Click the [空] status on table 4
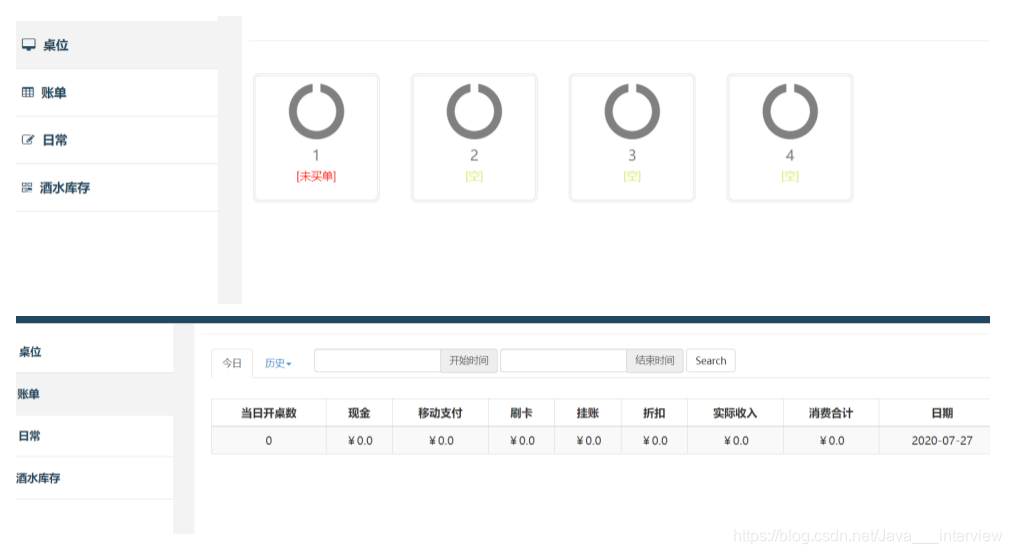The width and height of the screenshot is (1012, 554). (x=790, y=176)
